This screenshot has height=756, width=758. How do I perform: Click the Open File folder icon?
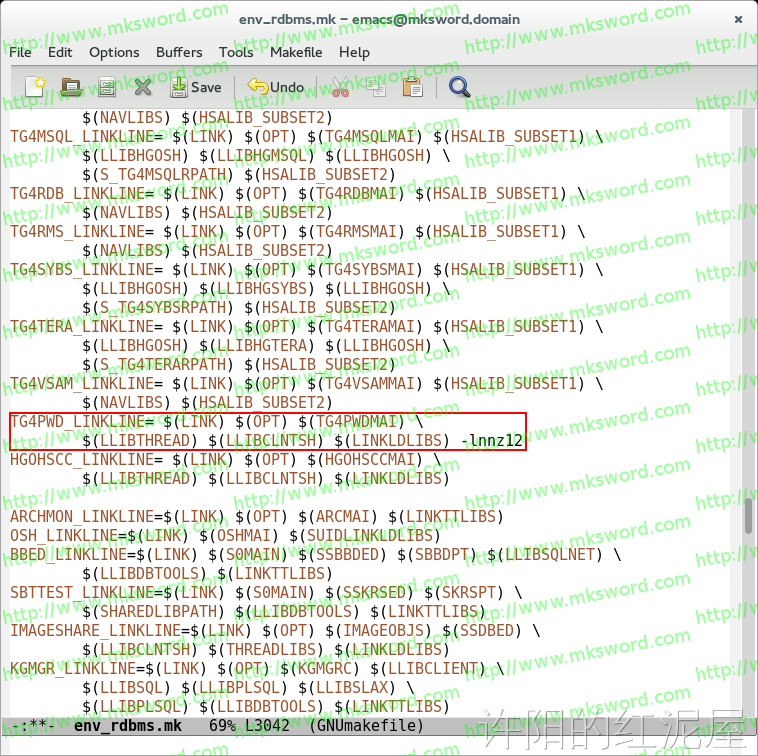[71, 87]
